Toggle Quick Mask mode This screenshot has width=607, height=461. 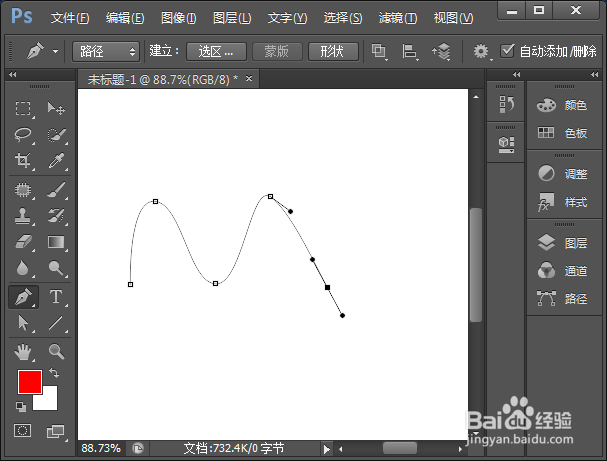(22, 430)
